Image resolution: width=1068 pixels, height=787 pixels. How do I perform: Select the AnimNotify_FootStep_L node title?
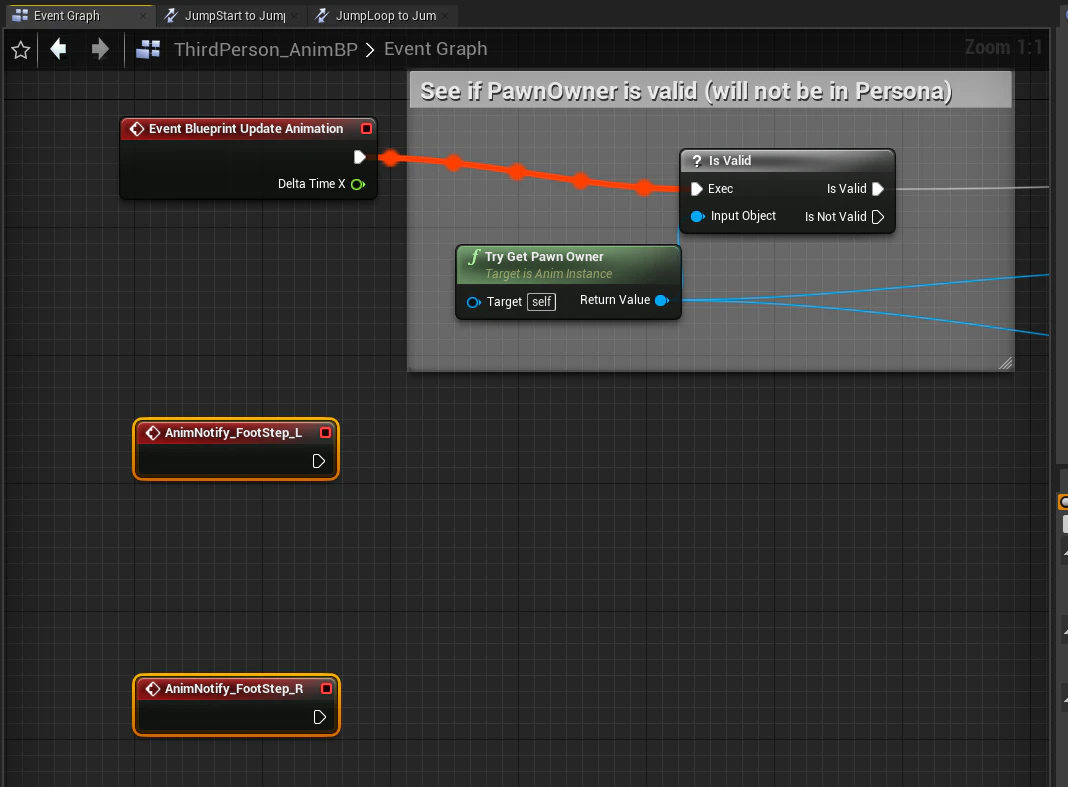[234, 433]
